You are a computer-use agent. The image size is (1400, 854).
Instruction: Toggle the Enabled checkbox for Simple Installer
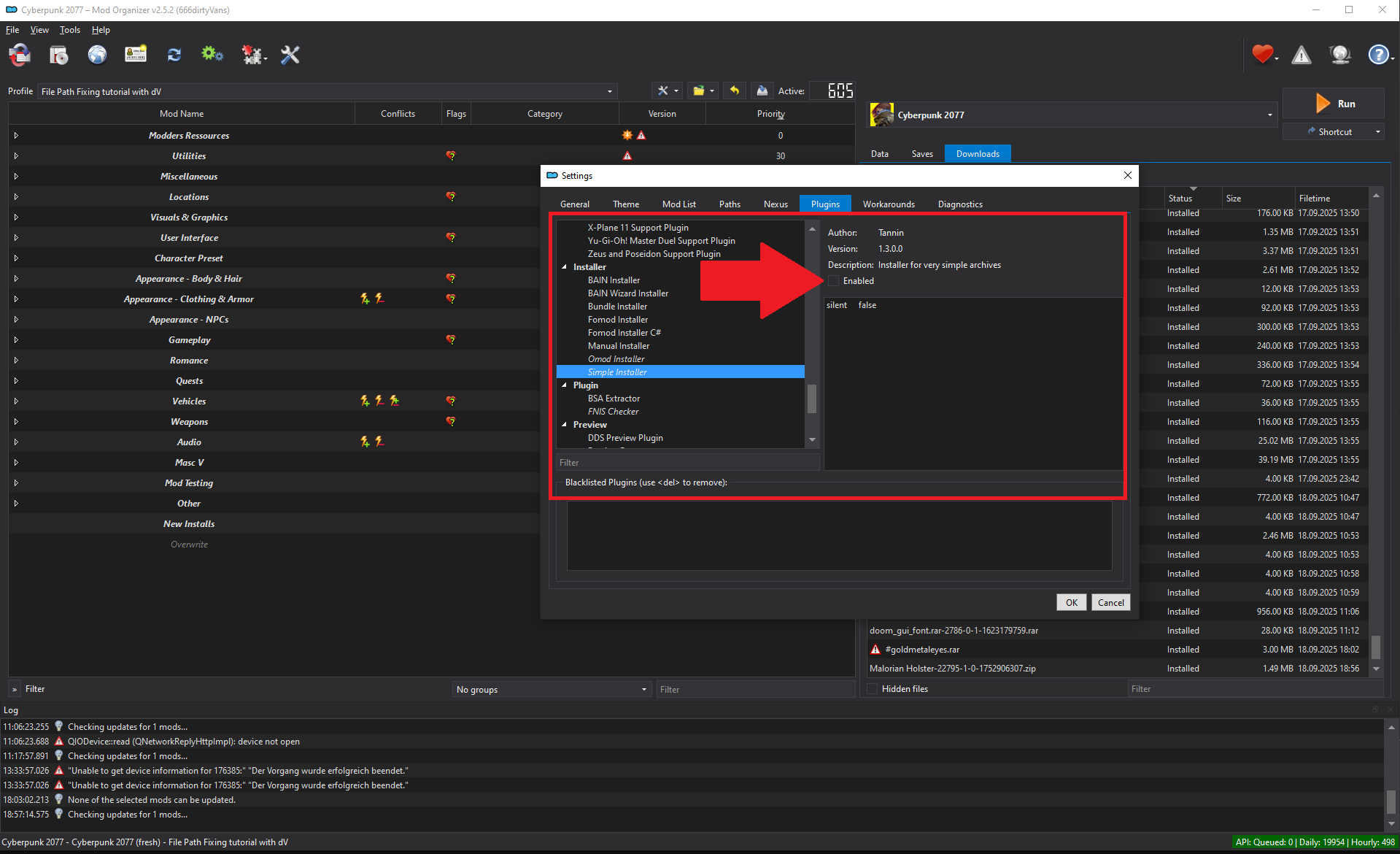[x=834, y=281]
